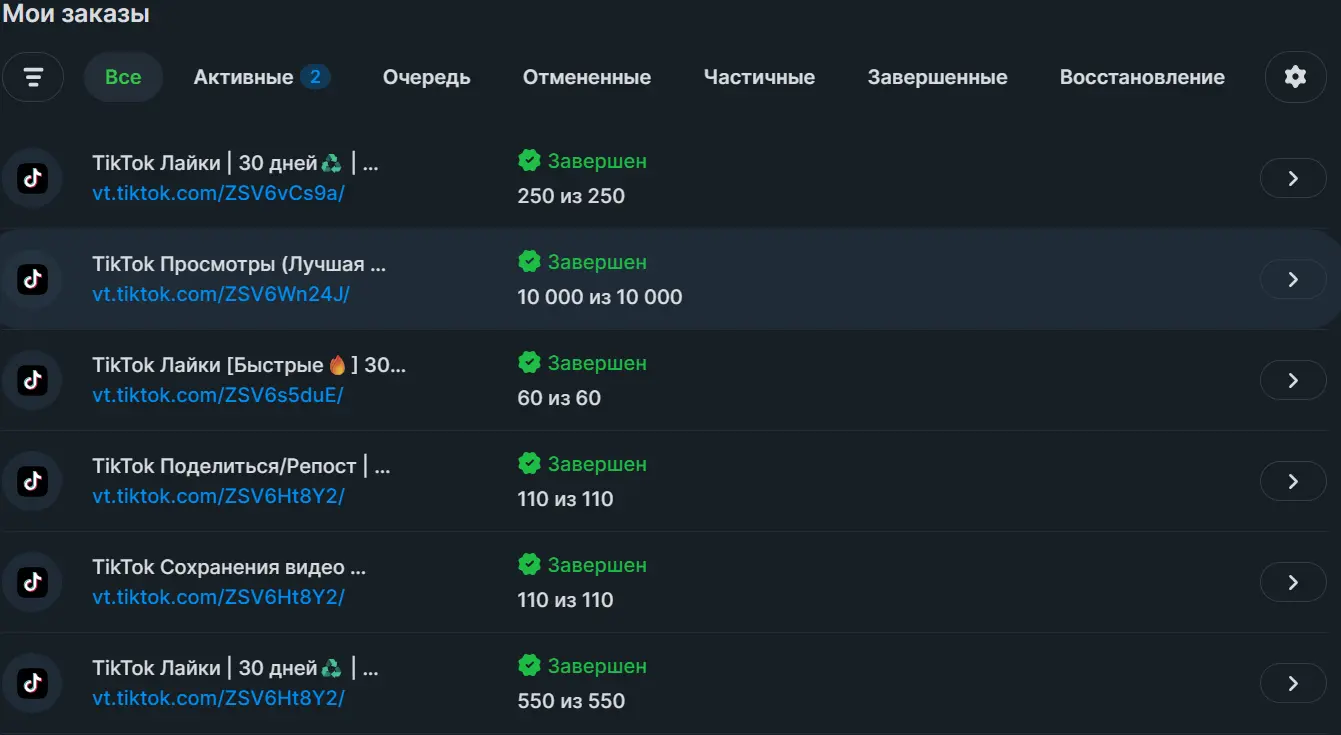Expand the order with 550 из 550
This screenshot has width=1341, height=735.
[1293, 683]
